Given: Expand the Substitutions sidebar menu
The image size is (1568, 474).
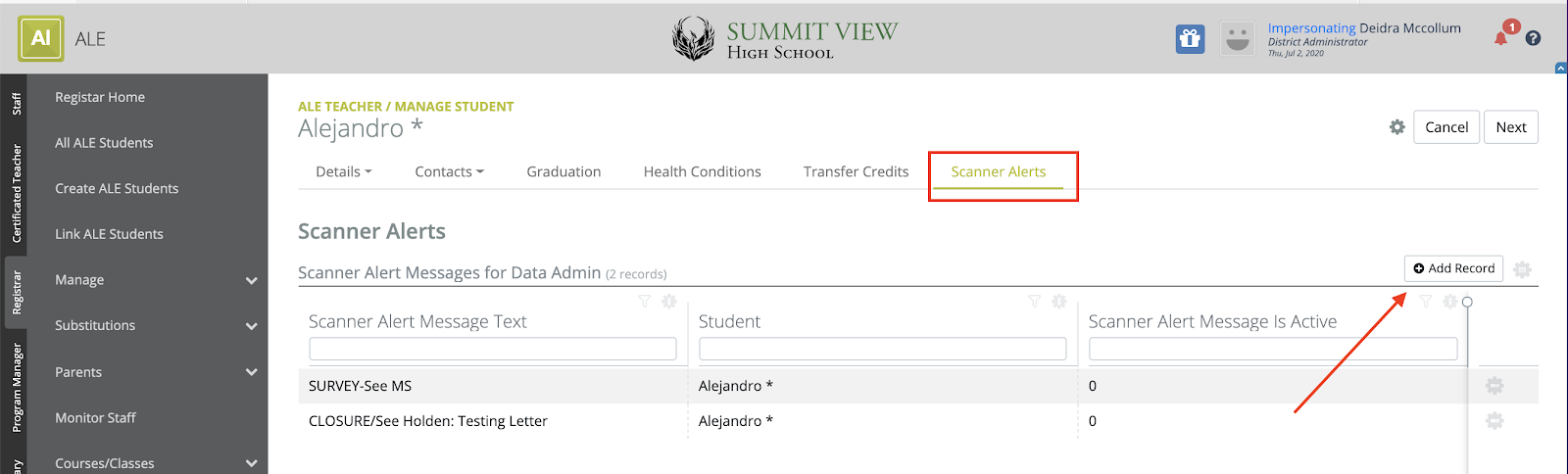Looking at the screenshot, I should 252,326.
